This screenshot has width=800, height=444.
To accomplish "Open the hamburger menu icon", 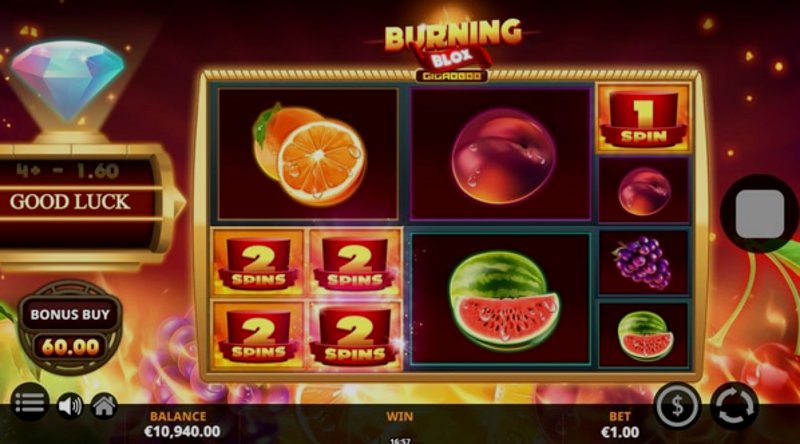I will pos(30,403).
